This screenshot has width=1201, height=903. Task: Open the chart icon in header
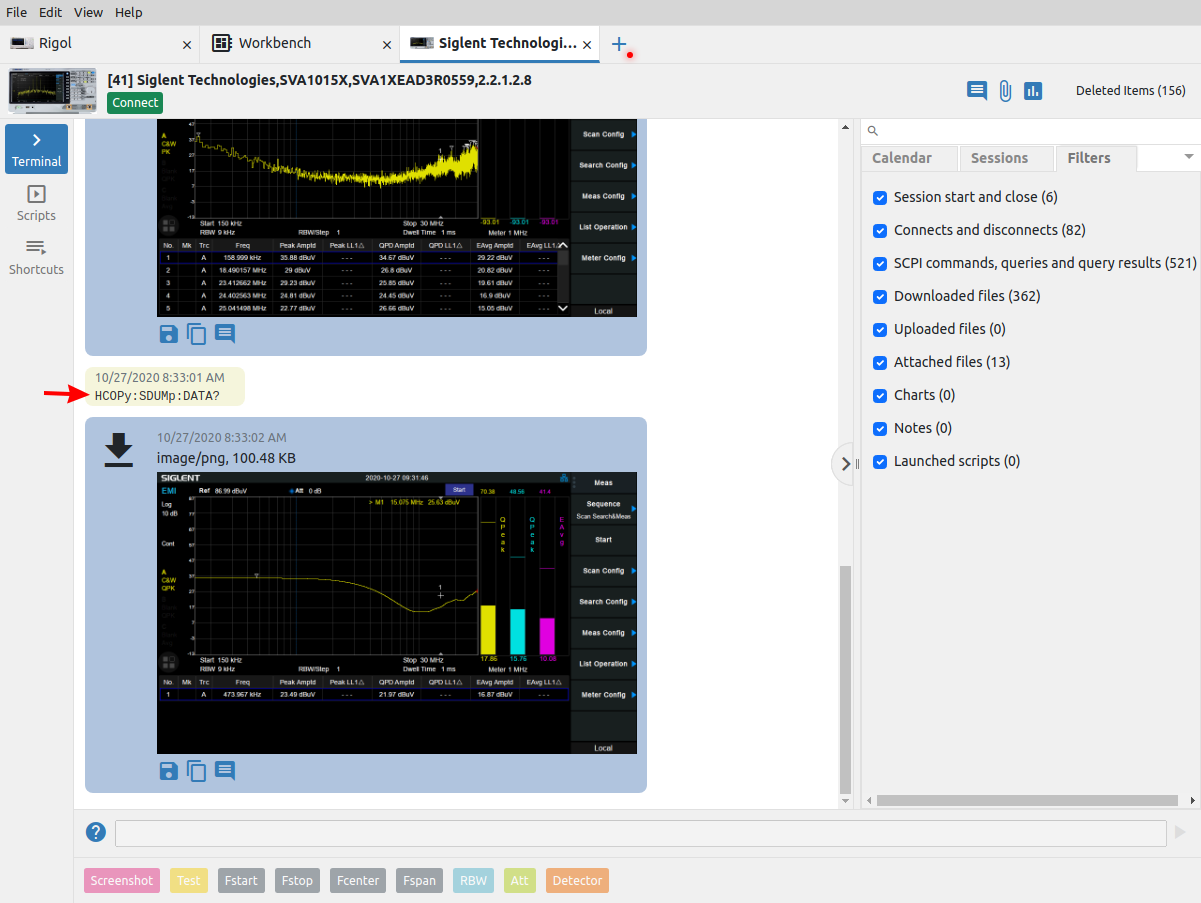(x=1033, y=90)
